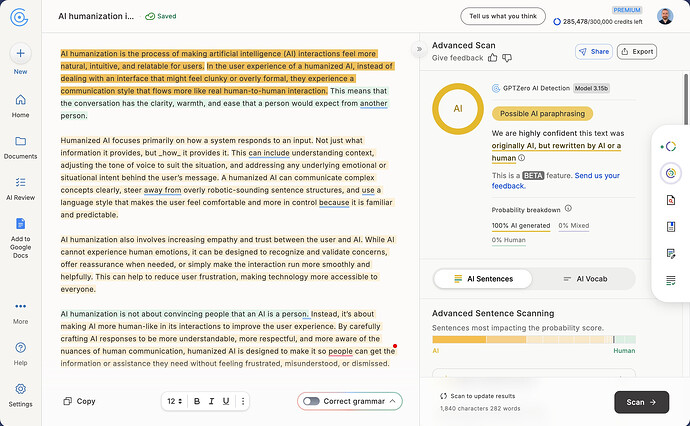The image size is (690, 426).
Task: Click the yellow AI result ring
Action: point(458,109)
